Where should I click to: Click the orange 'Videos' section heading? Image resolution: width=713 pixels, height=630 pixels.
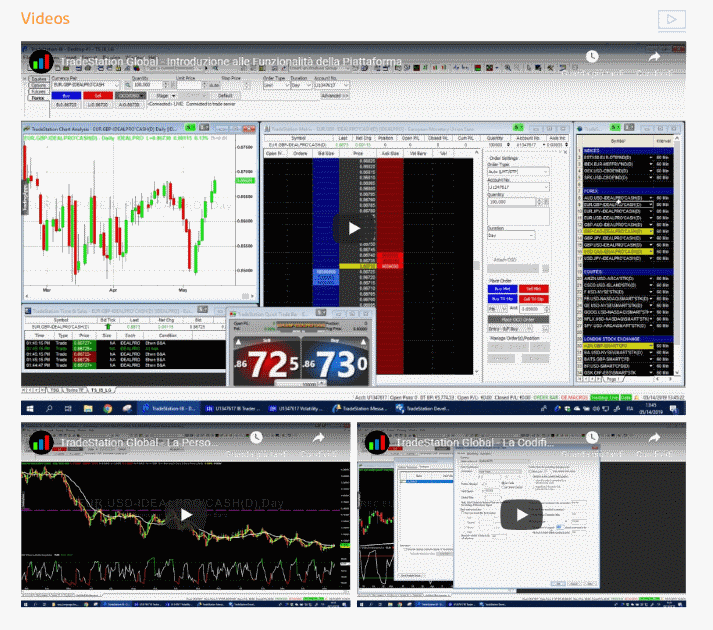click(x=45, y=19)
